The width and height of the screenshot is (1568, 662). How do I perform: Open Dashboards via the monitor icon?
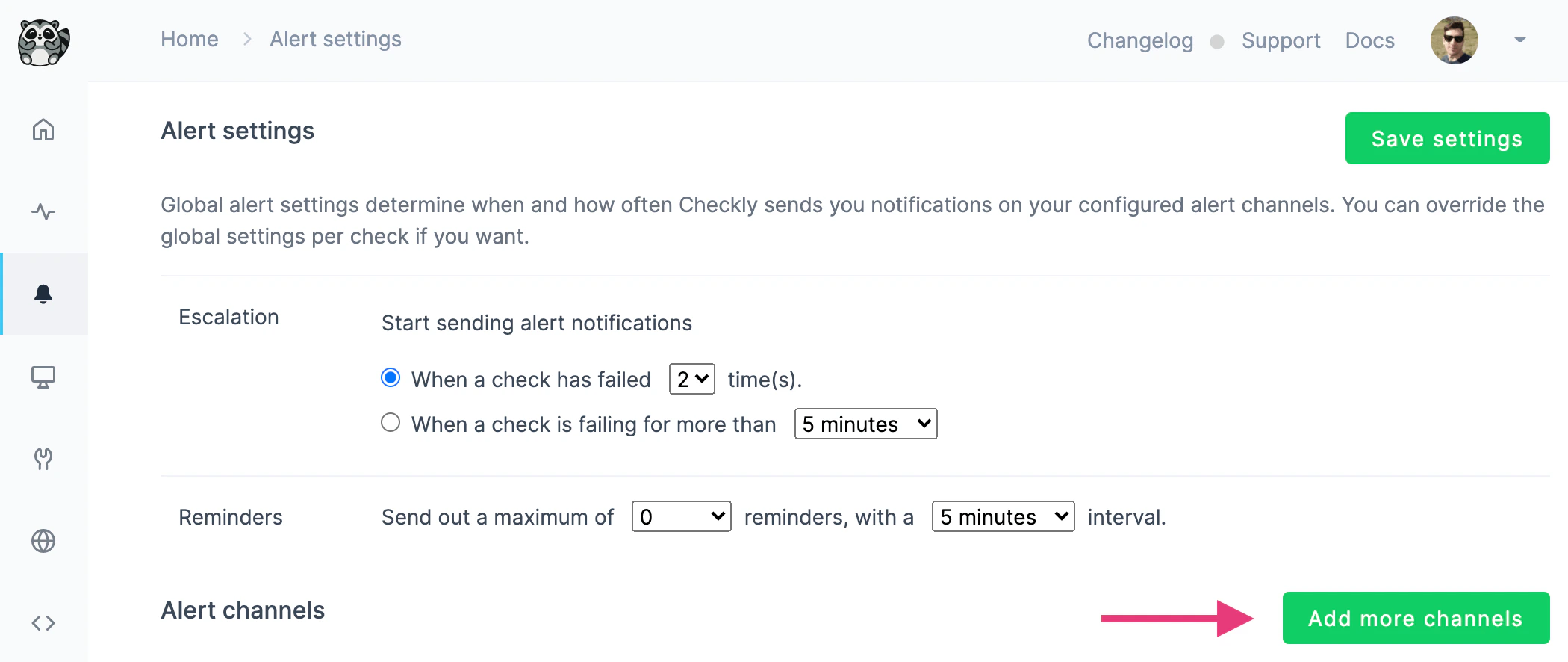click(44, 377)
